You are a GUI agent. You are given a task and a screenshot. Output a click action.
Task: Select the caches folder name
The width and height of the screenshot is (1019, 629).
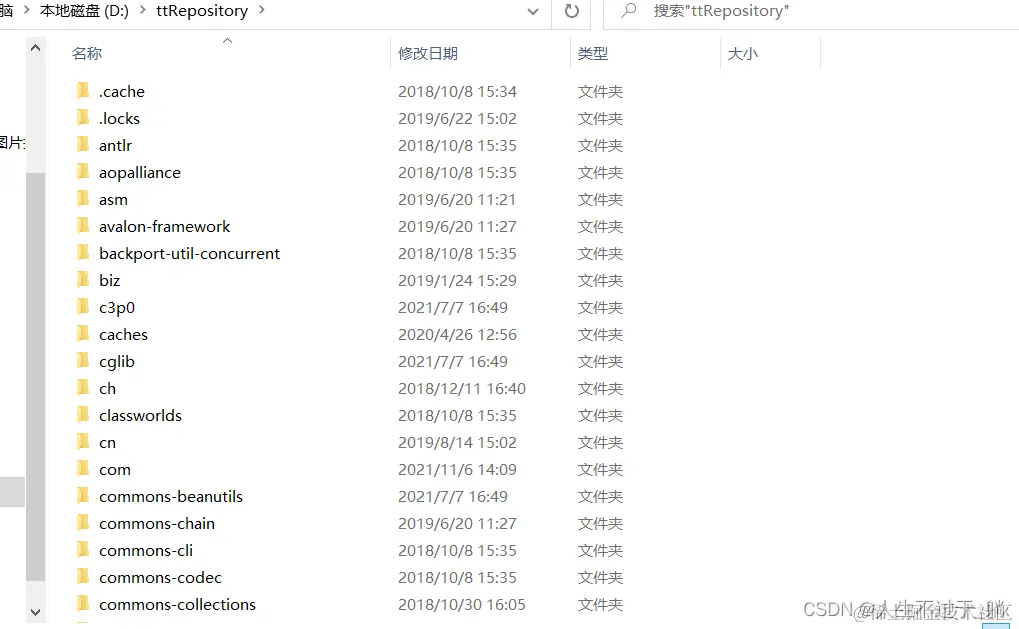(123, 335)
